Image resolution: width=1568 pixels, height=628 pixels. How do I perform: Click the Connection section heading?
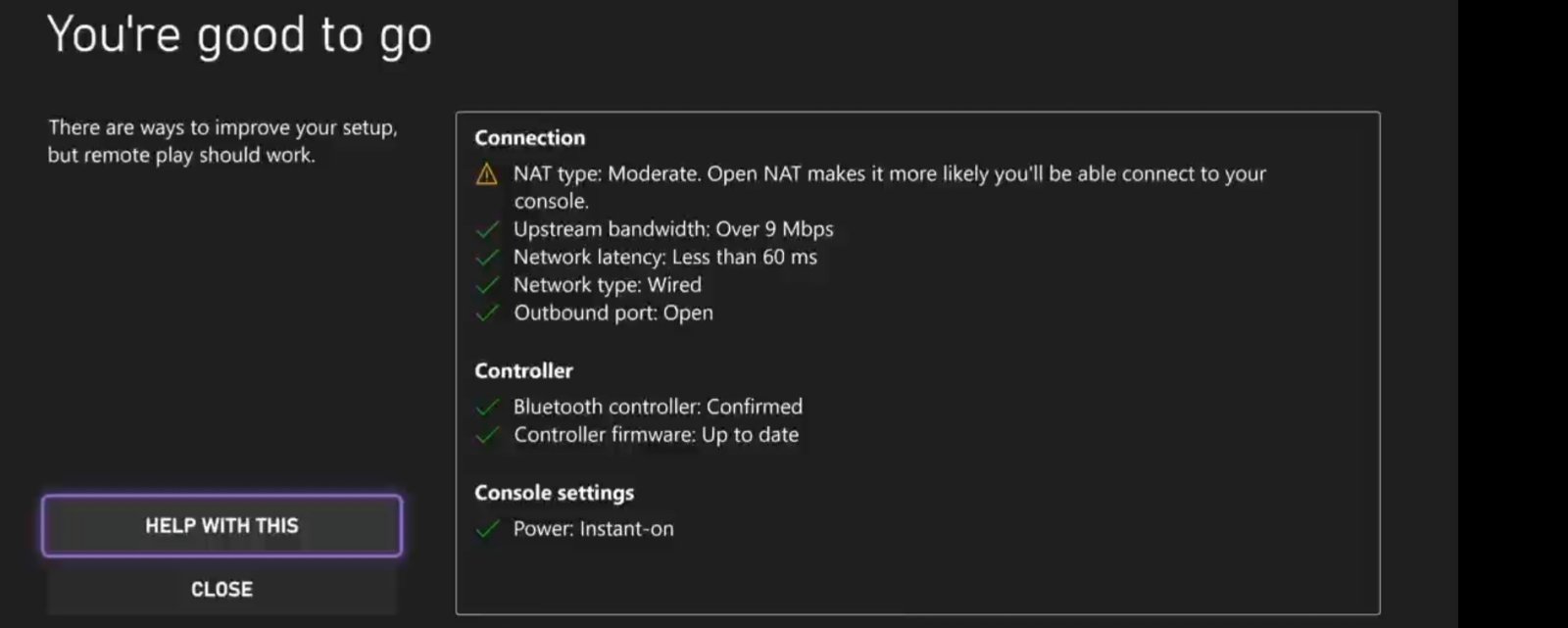coord(530,138)
